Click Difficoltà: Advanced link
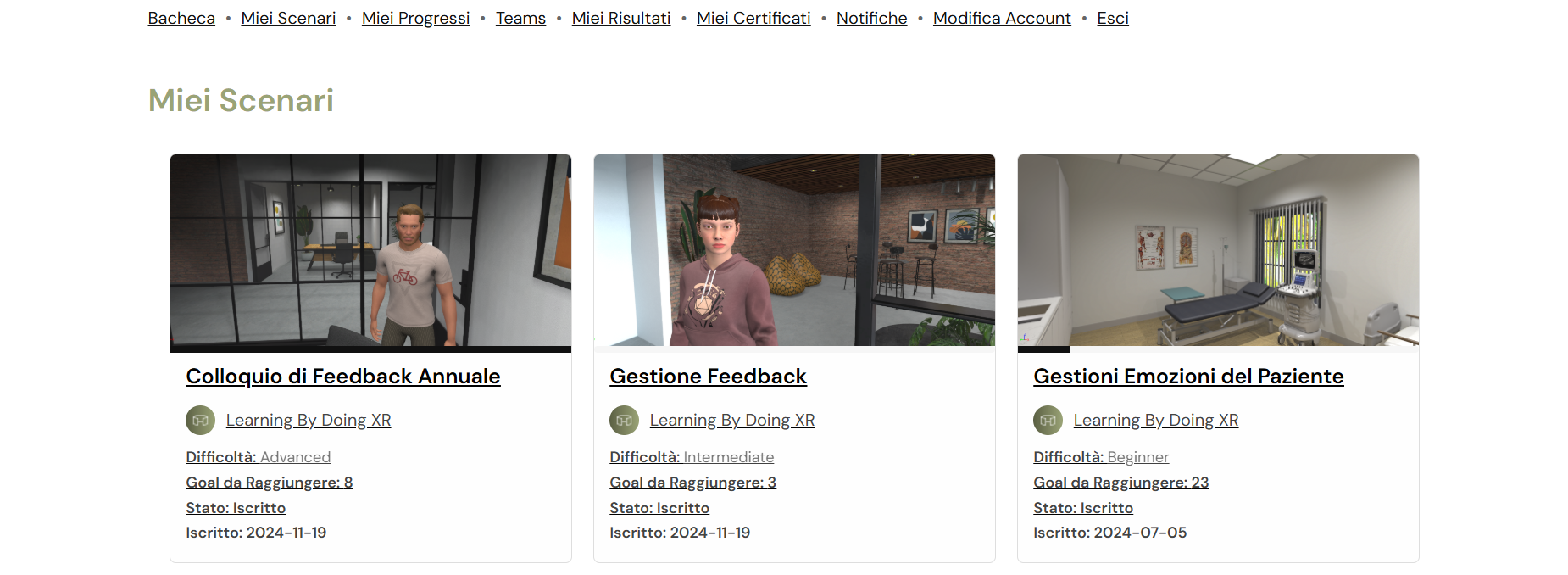The height and width of the screenshot is (575, 1568). 259,457
